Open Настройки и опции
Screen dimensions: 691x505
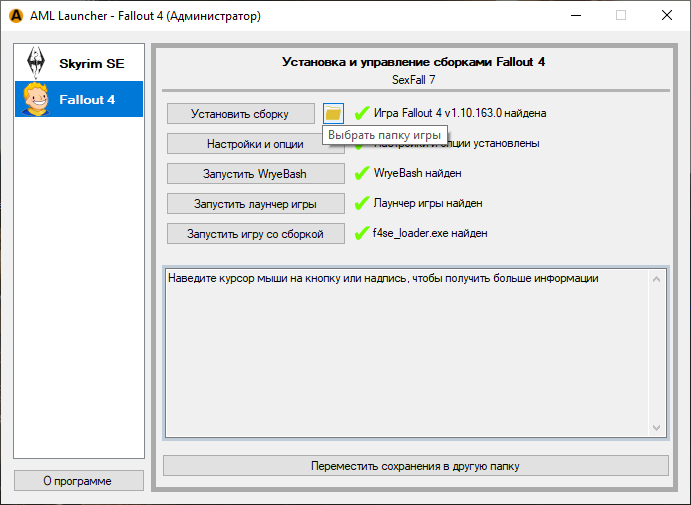click(x=255, y=144)
